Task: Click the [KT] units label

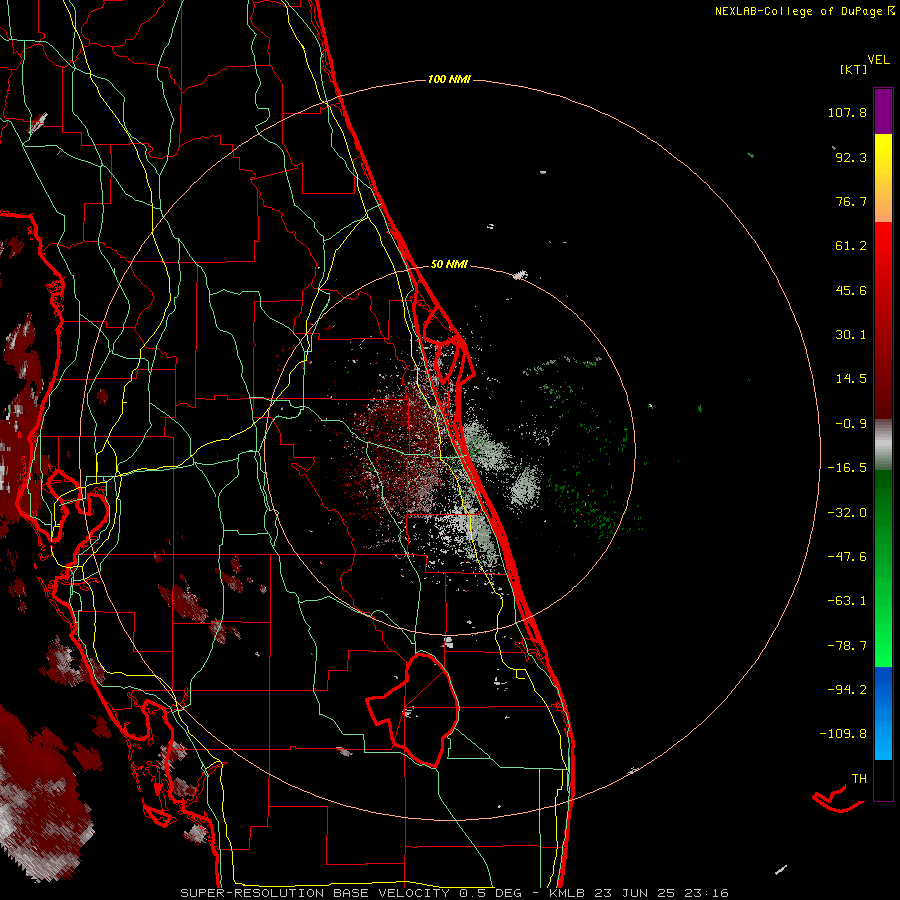Action: 854,69
